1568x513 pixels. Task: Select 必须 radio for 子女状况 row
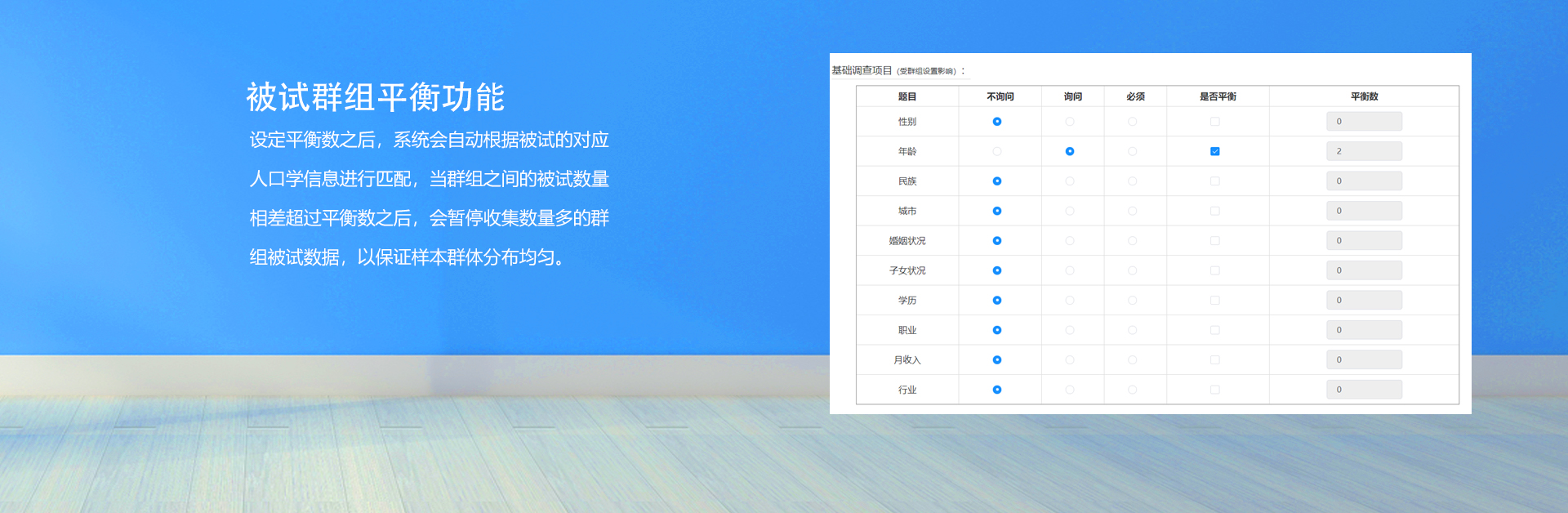(x=1132, y=270)
